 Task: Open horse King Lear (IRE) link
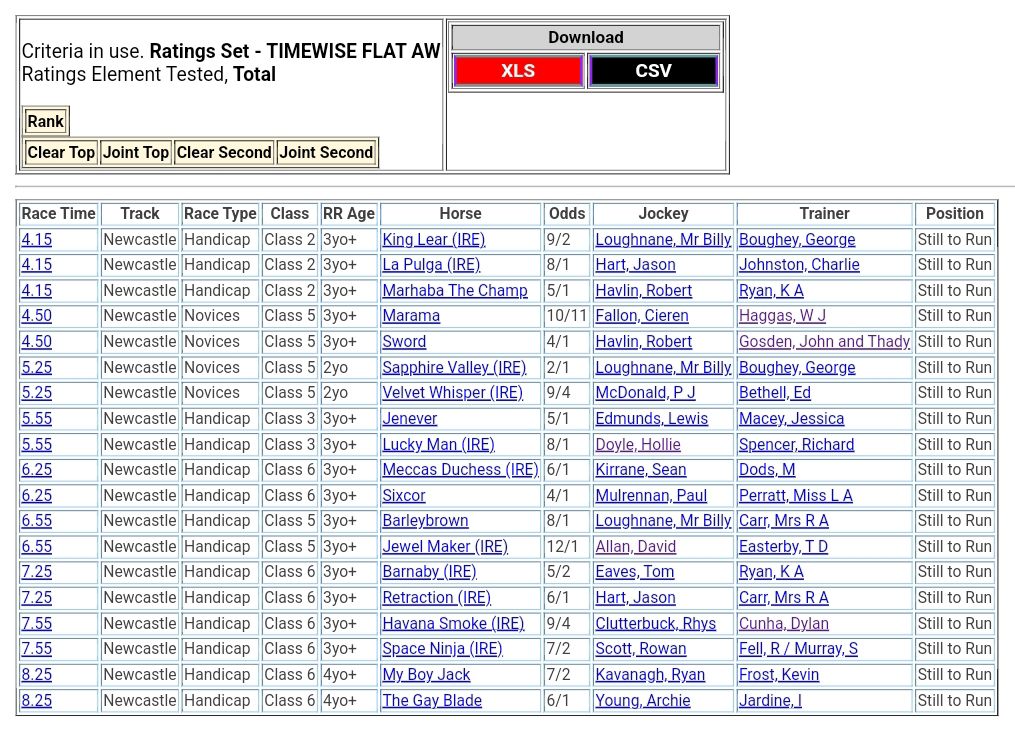[x=433, y=240]
